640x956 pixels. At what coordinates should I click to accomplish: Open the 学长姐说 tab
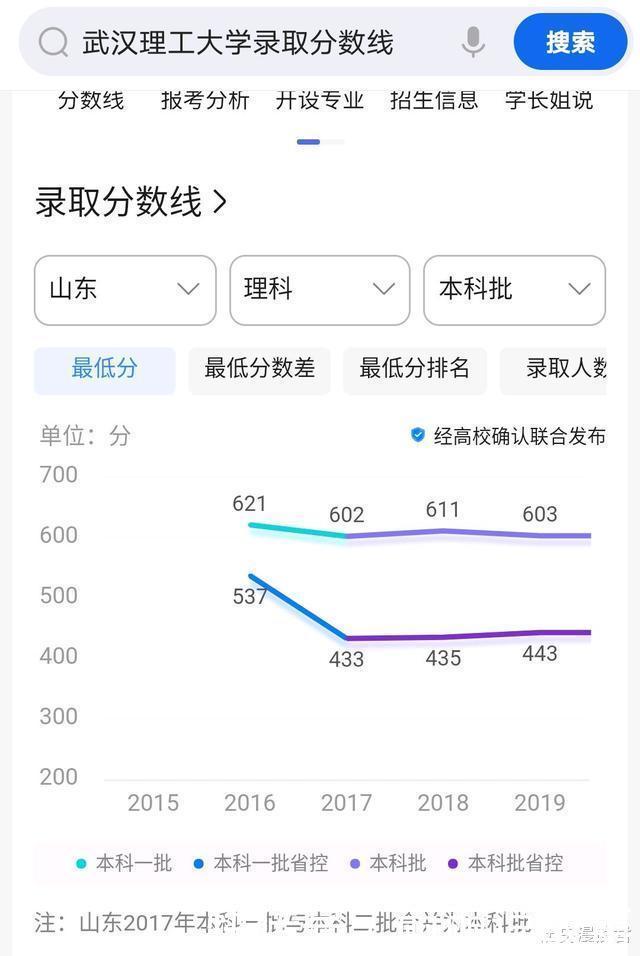point(545,100)
